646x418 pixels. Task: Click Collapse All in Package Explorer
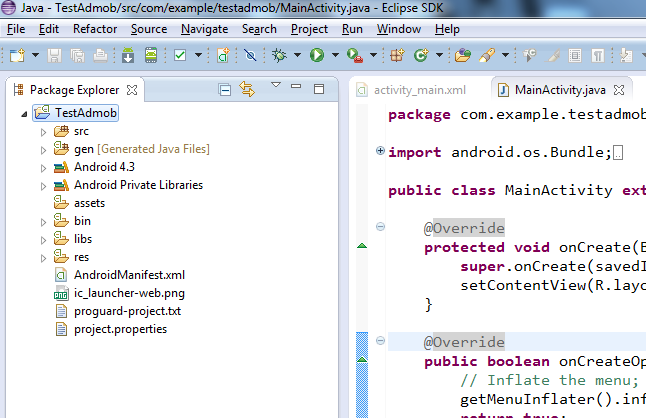point(225,89)
